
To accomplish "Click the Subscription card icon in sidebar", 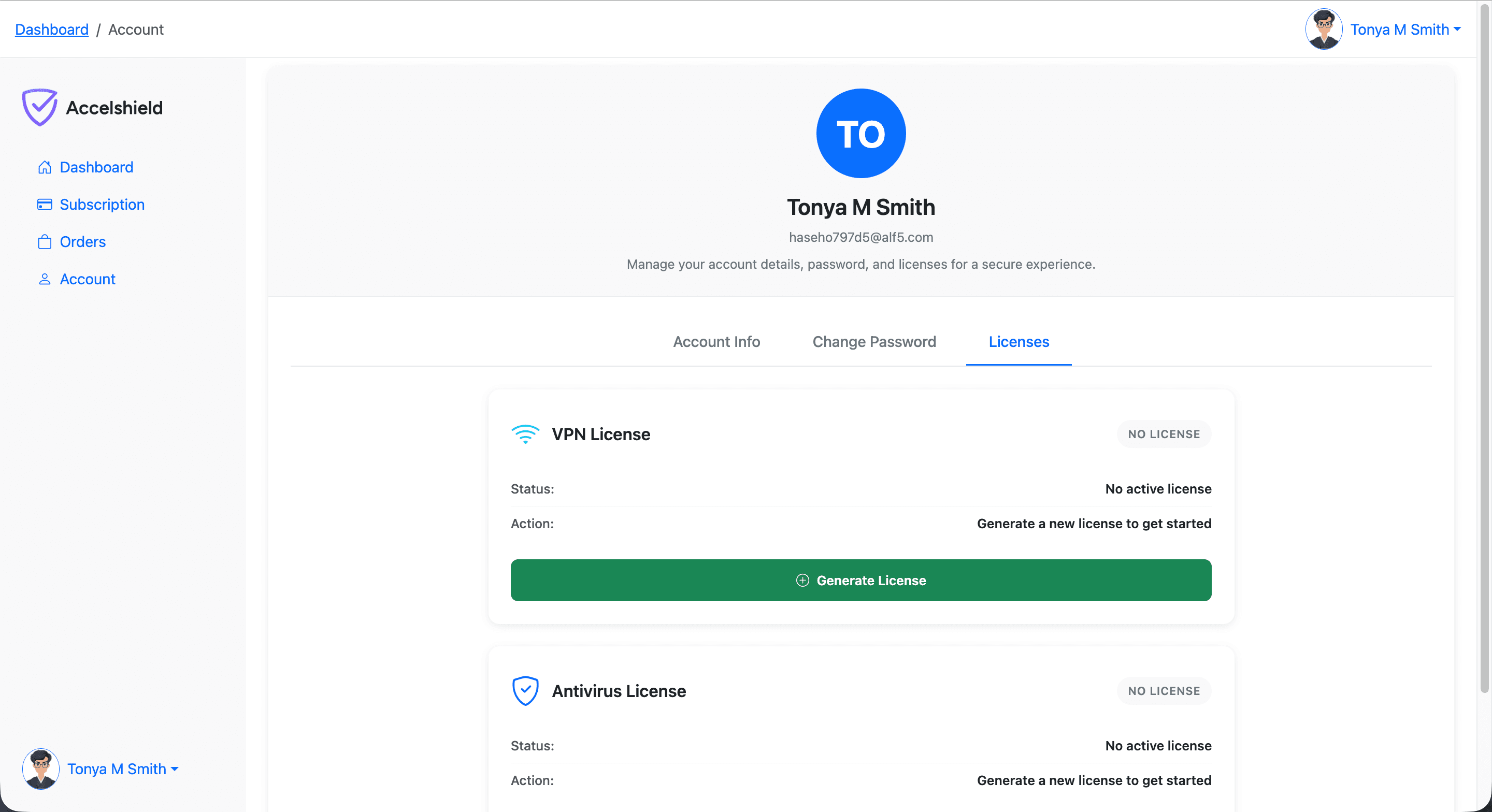I will (x=45, y=205).
